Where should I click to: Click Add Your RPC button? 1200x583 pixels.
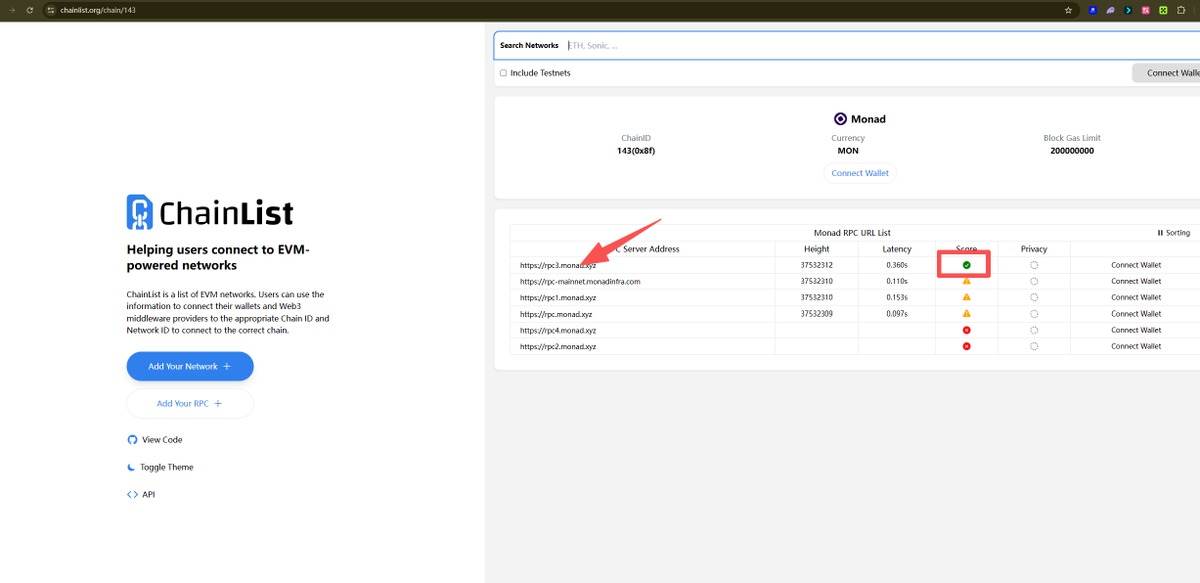coord(190,403)
